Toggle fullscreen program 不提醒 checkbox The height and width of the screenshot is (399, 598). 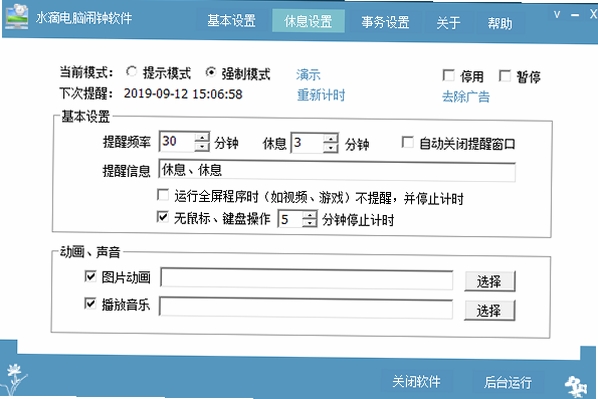coord(163,195)
